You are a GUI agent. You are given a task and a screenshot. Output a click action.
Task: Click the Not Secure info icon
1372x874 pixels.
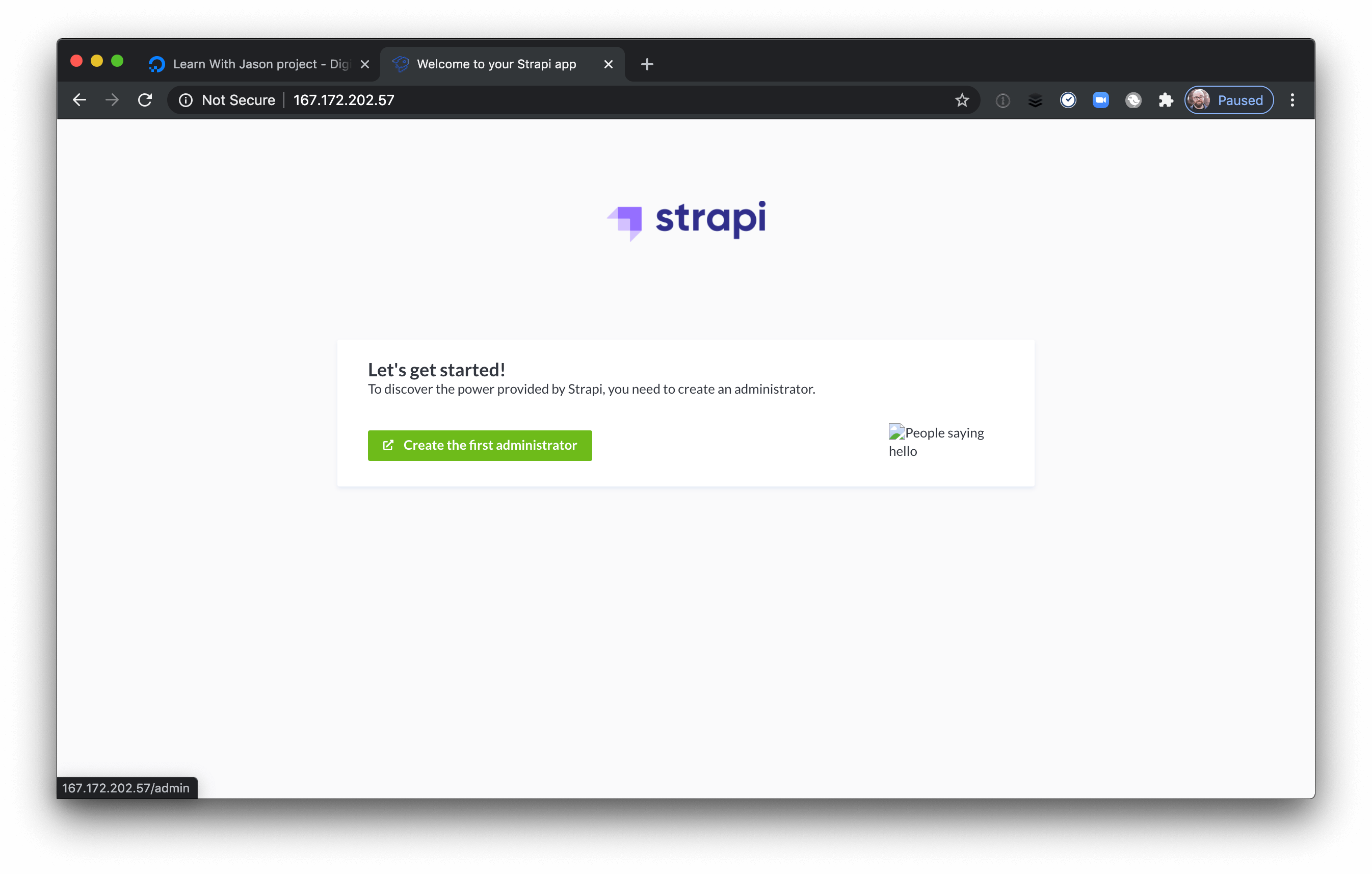click(x=186, y=100)
